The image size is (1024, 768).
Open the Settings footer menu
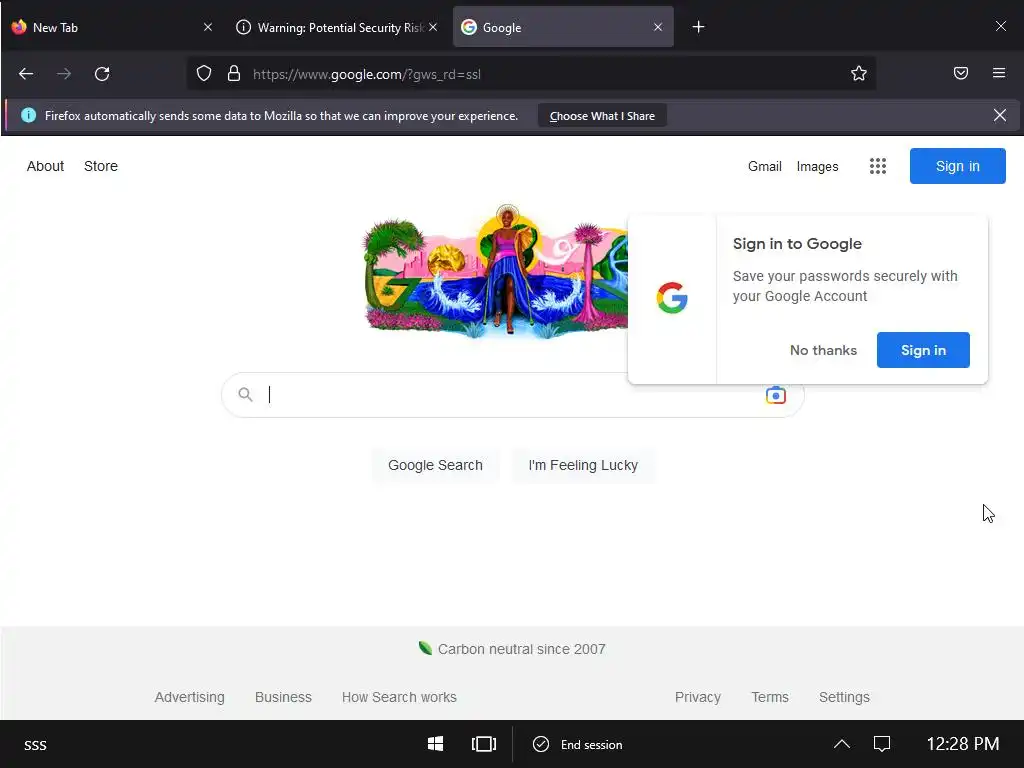[x=844, y=697]
